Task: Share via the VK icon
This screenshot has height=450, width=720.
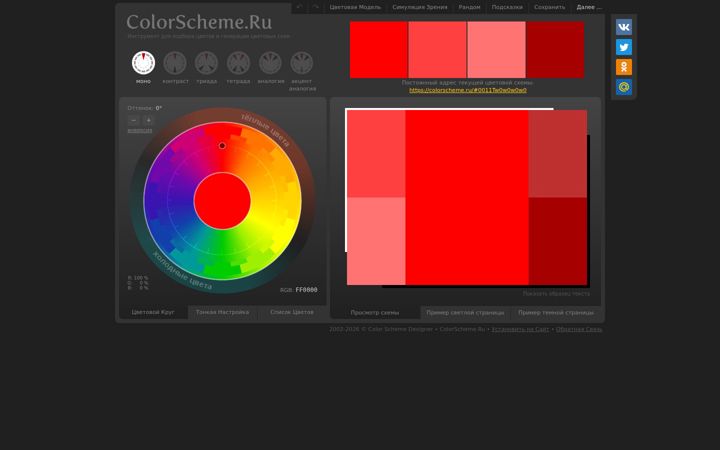Action: pos(624,27)
